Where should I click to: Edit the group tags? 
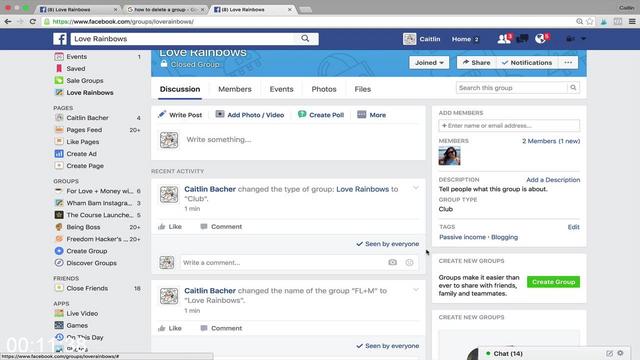(x=573, y=227)
